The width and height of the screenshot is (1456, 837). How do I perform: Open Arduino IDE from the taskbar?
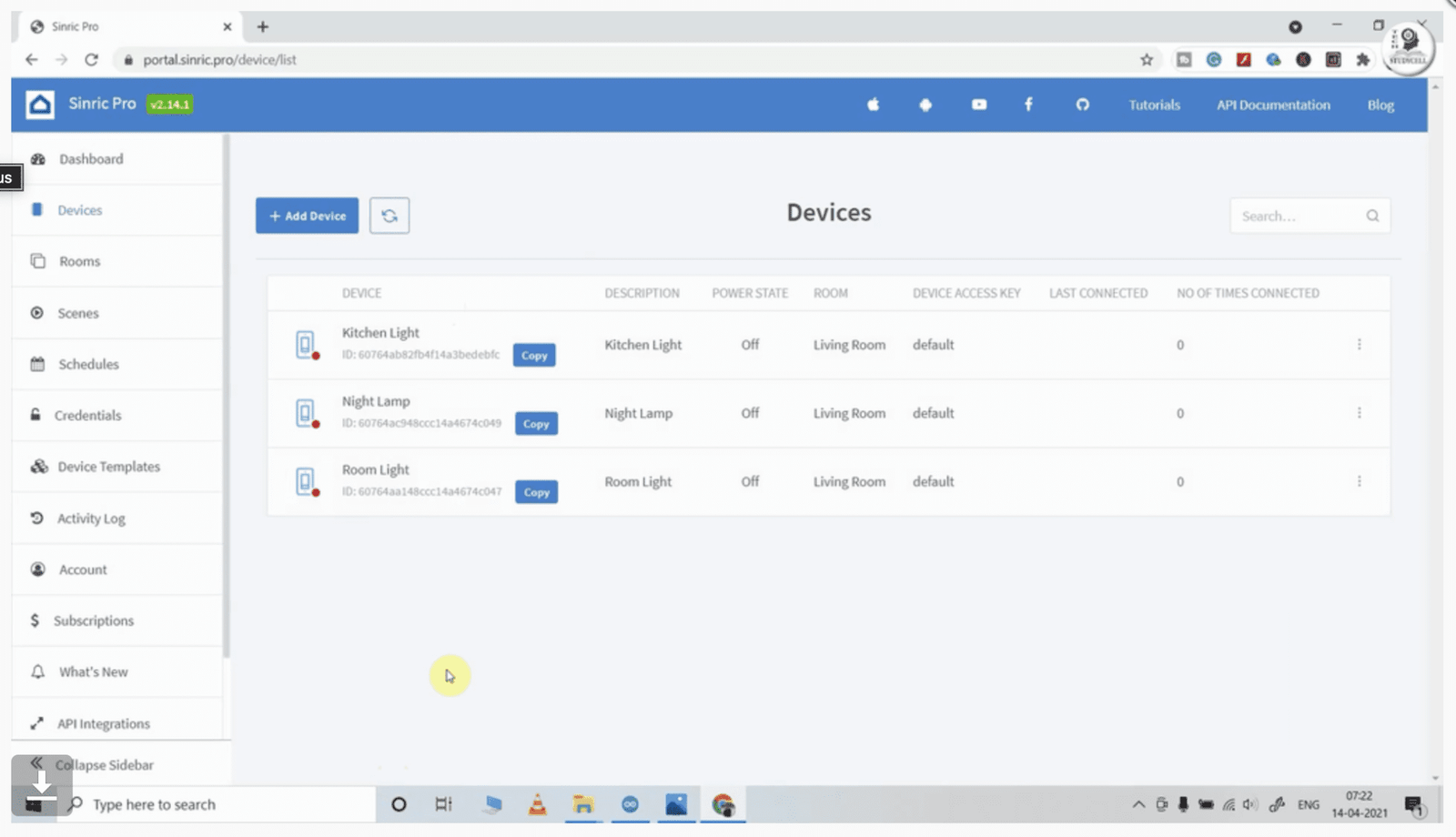point(630,804)
